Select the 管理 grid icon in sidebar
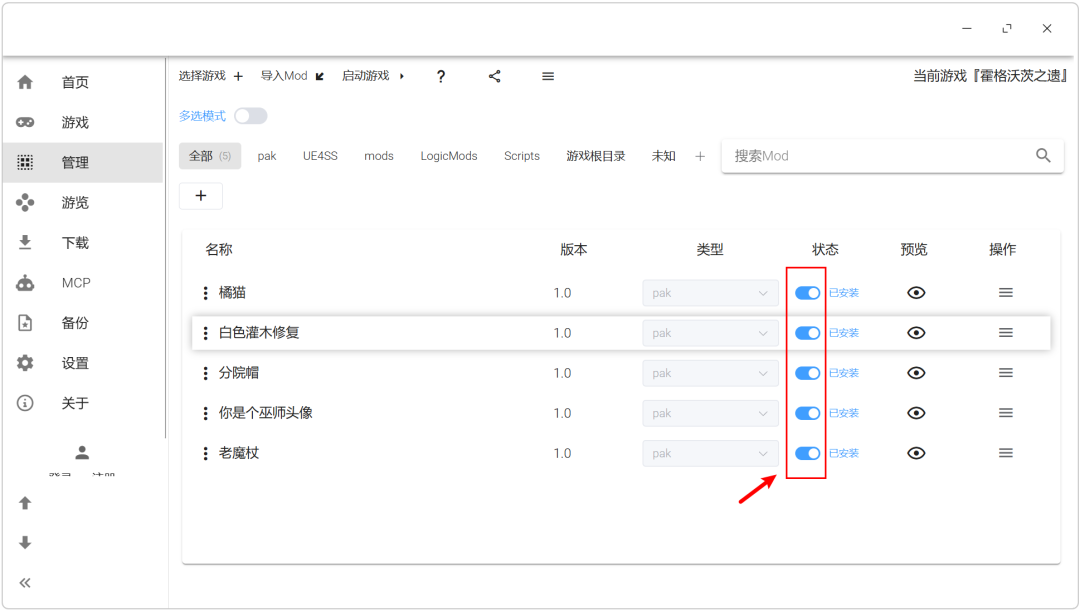 25,163
